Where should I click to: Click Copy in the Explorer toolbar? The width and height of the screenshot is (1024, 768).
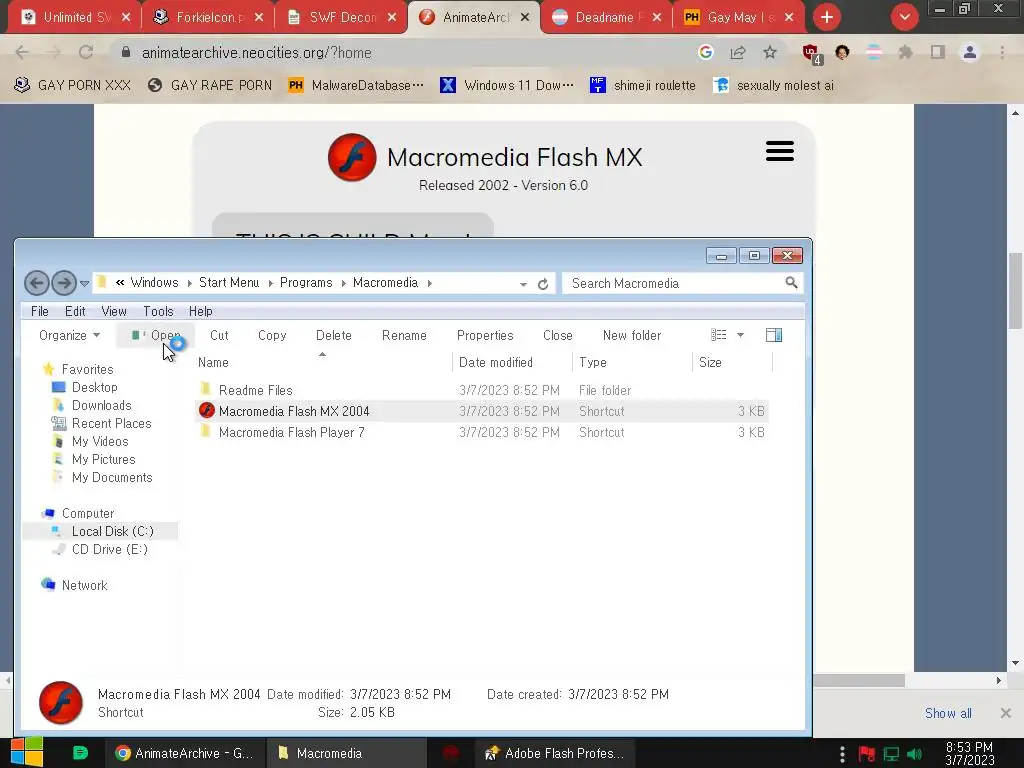[272, 335]
